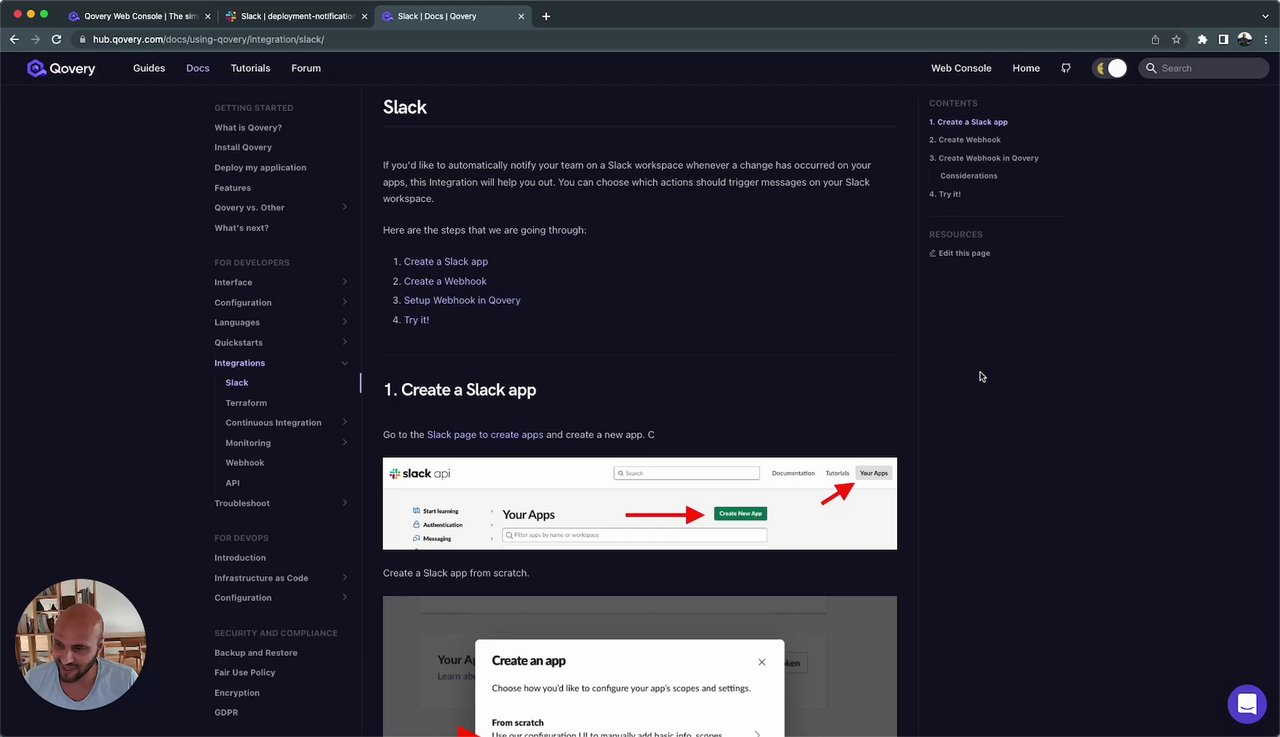Collapse the Integrations sidebar section

tap(345, 363)
